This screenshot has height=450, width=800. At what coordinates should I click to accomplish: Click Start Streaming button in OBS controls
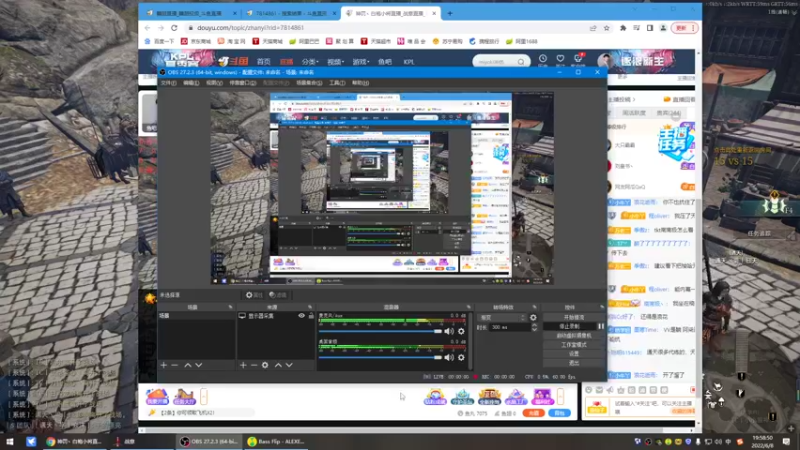point(574,317)
